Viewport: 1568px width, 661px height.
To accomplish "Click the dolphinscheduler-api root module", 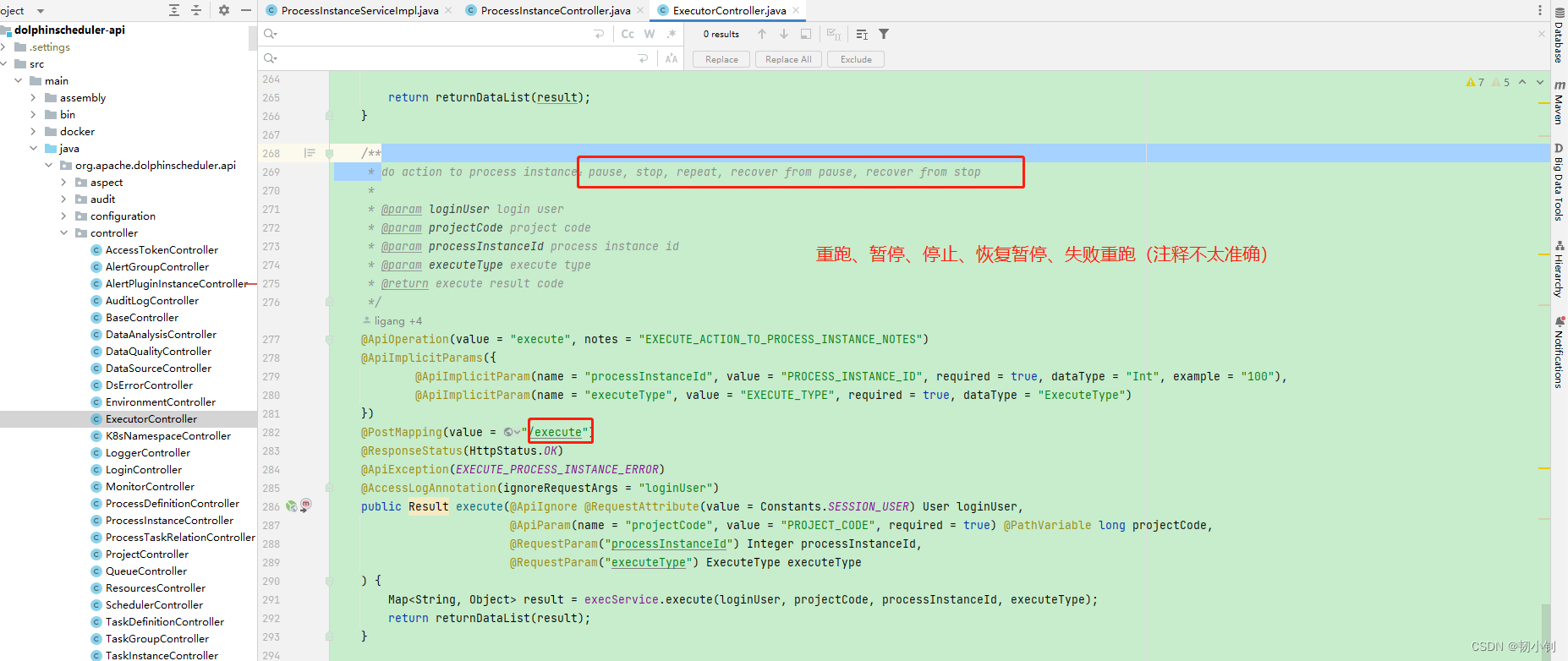I will coord(69,30).
